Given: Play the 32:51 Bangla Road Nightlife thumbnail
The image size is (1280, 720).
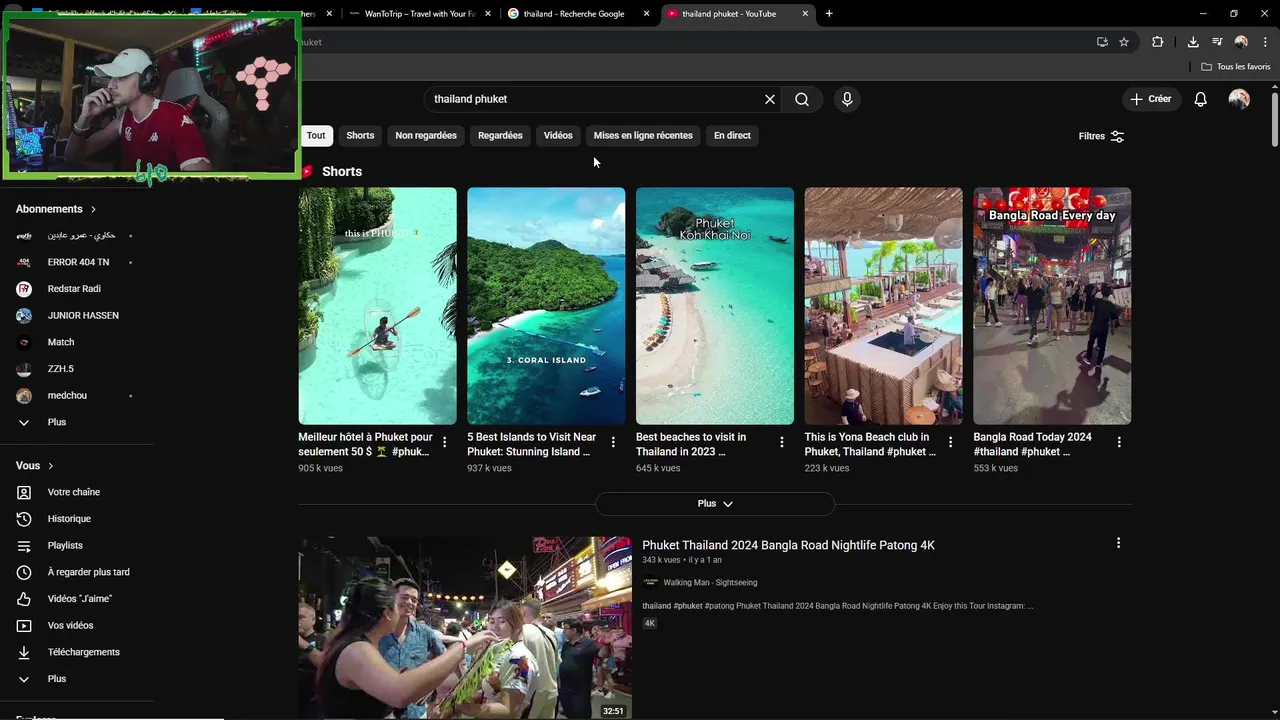Looking at the screenshot, I should coord(465,628).
